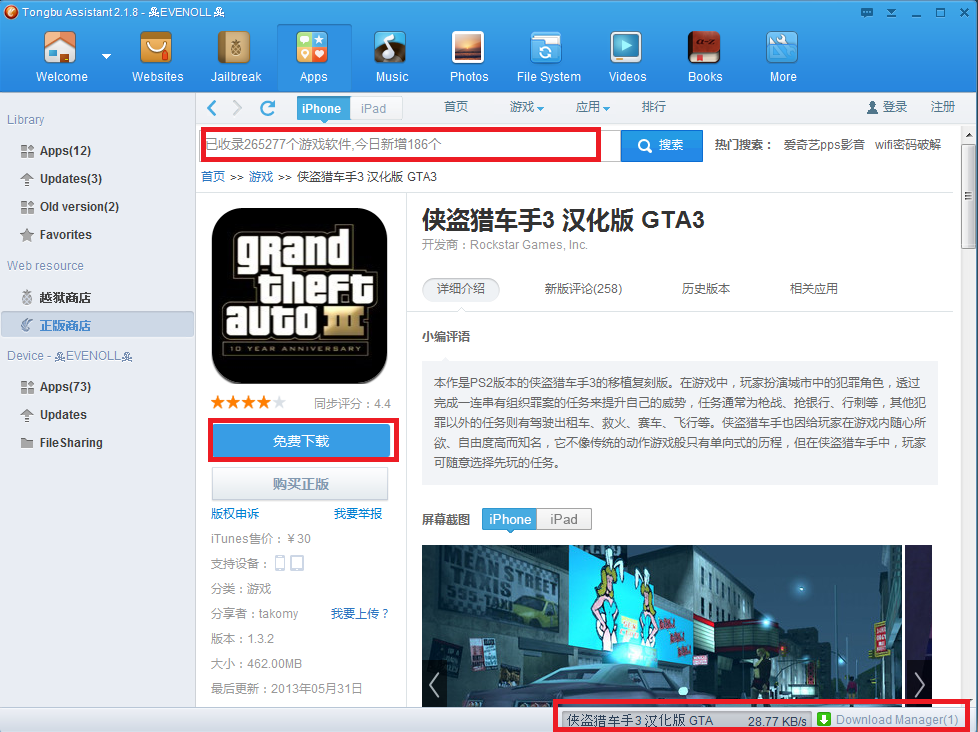
Task: Open the title bar dropdown menu icon
Action: (892, 12)
